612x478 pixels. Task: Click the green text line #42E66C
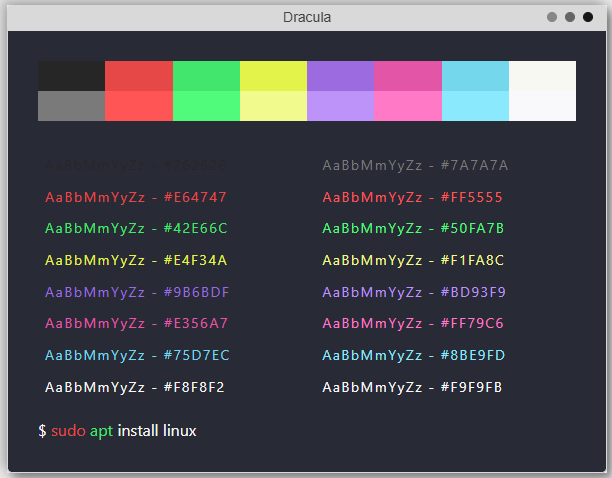coord(136,229)
